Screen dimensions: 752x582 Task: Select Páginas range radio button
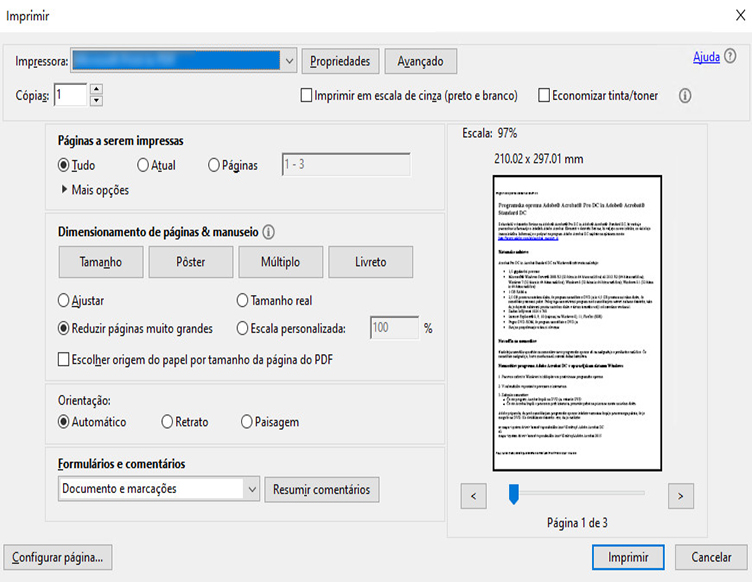click(x=213, y=165)
